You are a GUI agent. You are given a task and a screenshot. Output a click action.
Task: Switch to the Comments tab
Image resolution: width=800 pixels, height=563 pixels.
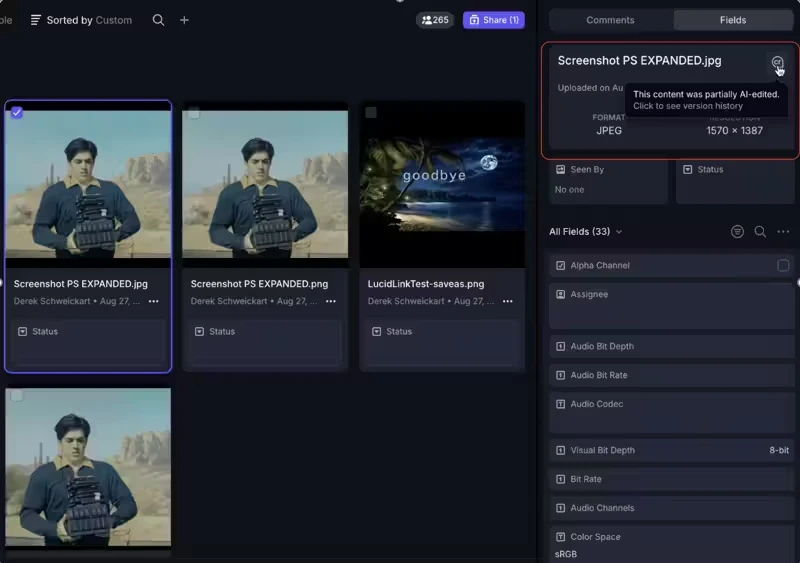[x=610, y=20]
